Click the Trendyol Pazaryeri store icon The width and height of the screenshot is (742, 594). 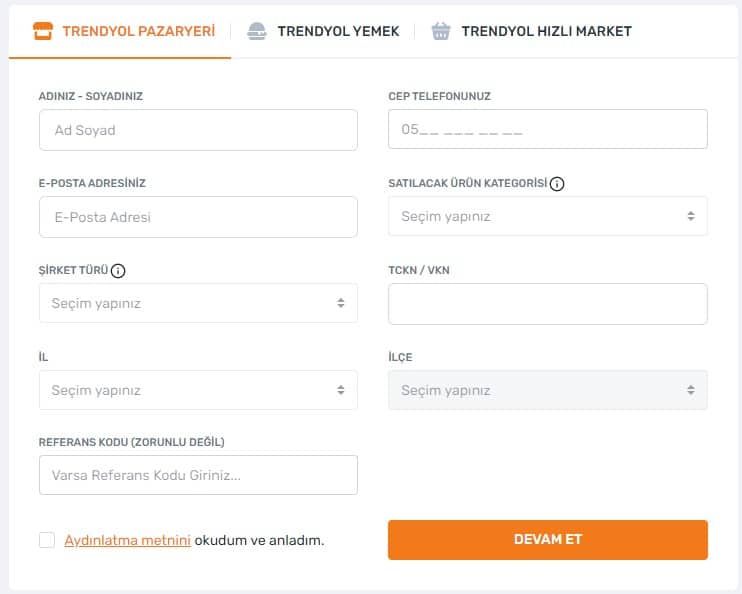(x=42, y=31)
